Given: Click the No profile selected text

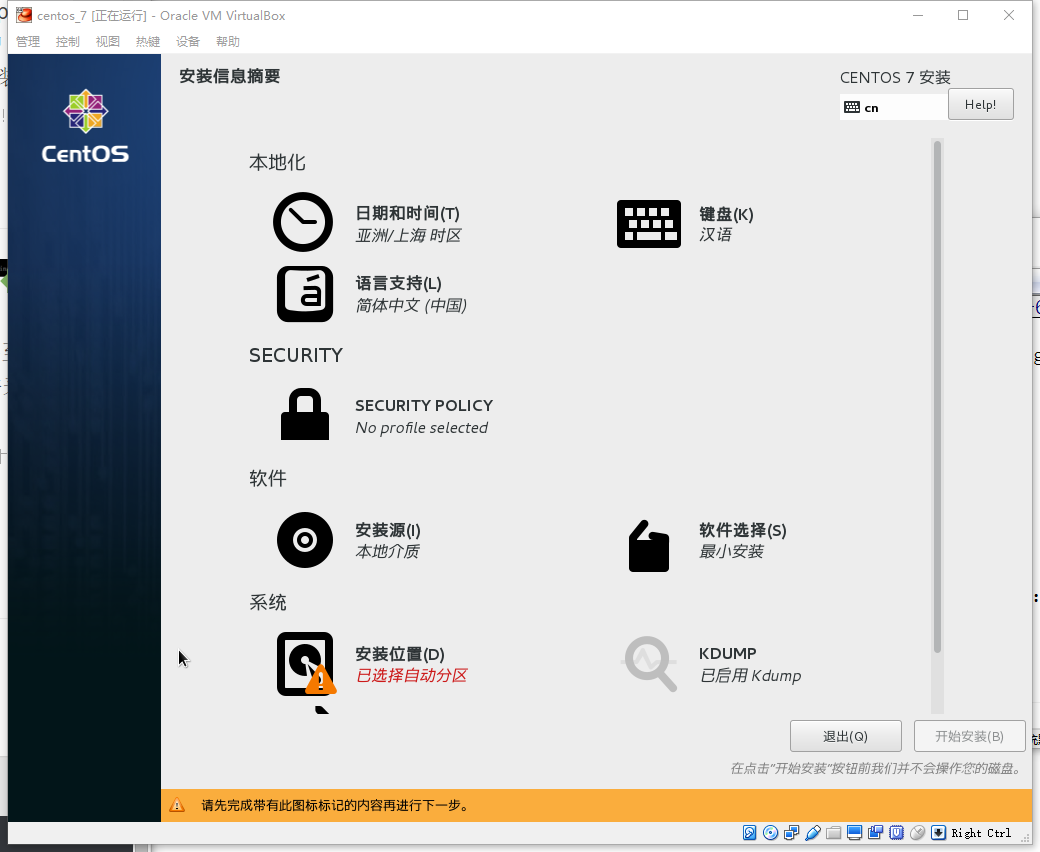Looking at the screenshot, I should (x=422, y=428).
